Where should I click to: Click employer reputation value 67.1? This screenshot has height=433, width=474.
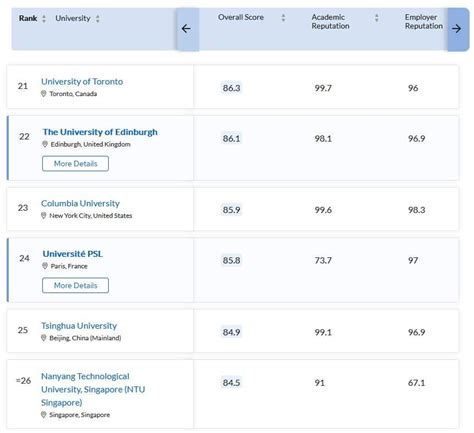417,382
